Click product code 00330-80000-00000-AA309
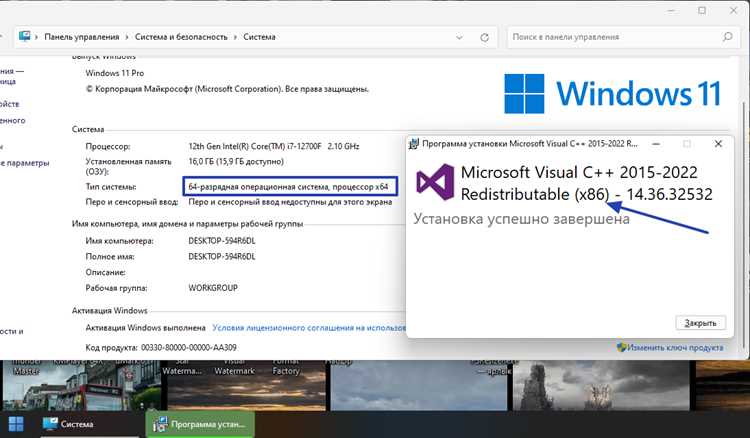Screen dimensions: 750x438 tap(188, 348)
